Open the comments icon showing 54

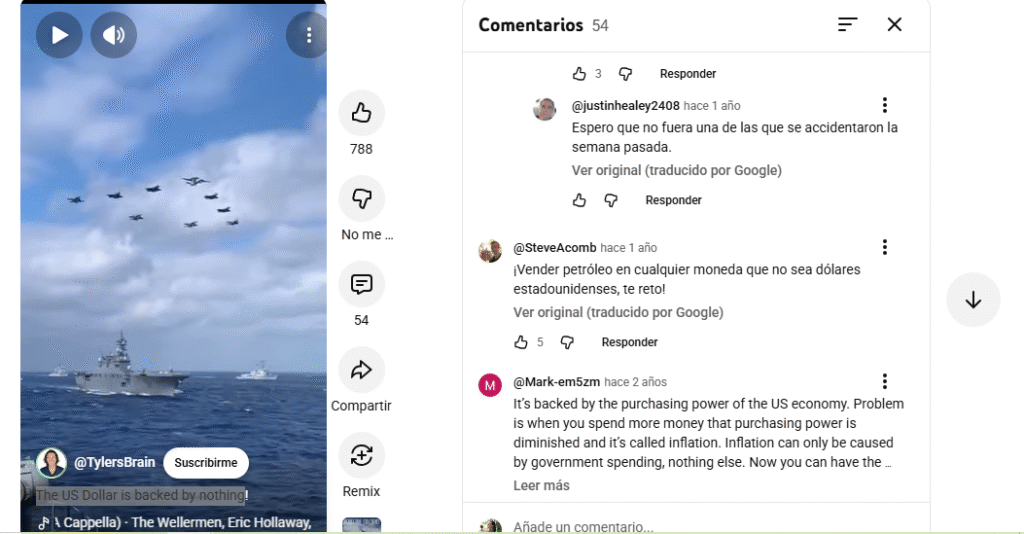(361, 284)
